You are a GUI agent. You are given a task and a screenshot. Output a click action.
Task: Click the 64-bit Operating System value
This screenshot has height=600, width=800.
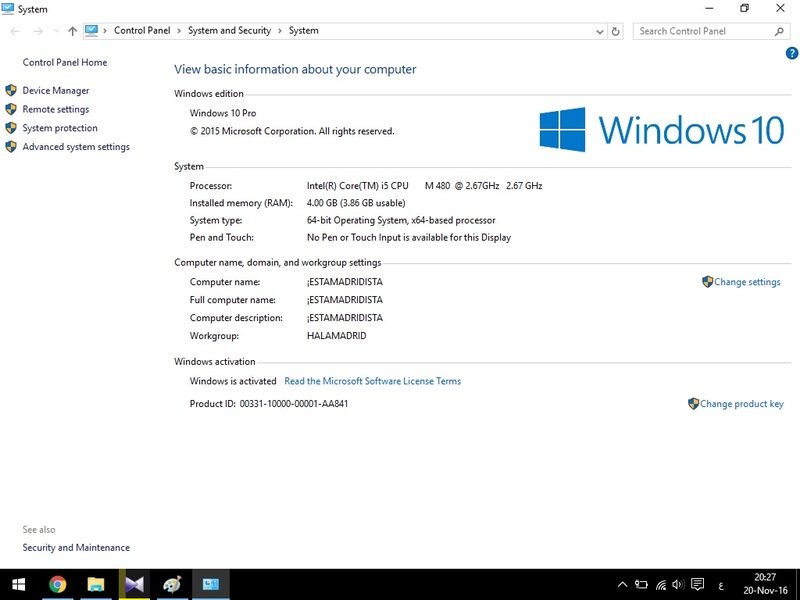pyautogui.click(x=401, y=220)
